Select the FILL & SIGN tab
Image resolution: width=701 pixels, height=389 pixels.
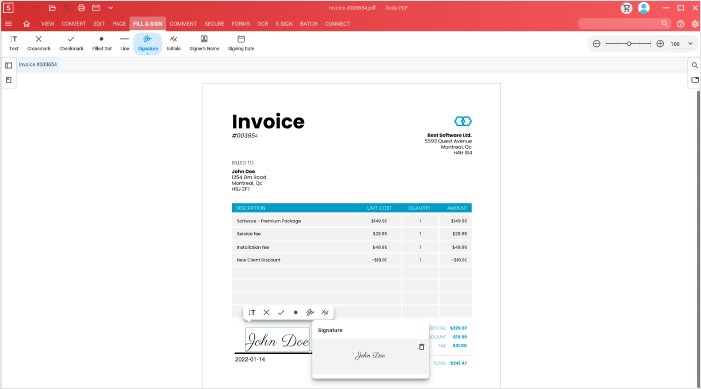[148, 24]
